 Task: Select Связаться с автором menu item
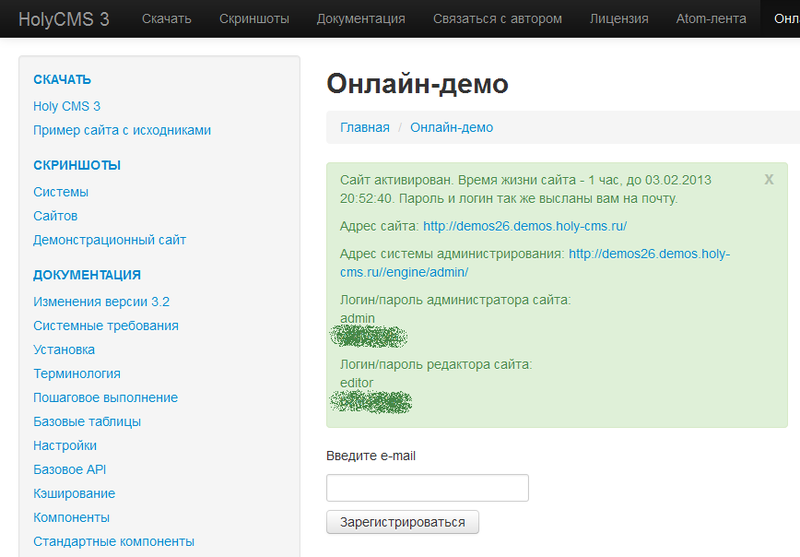click(x=497, y=19)
